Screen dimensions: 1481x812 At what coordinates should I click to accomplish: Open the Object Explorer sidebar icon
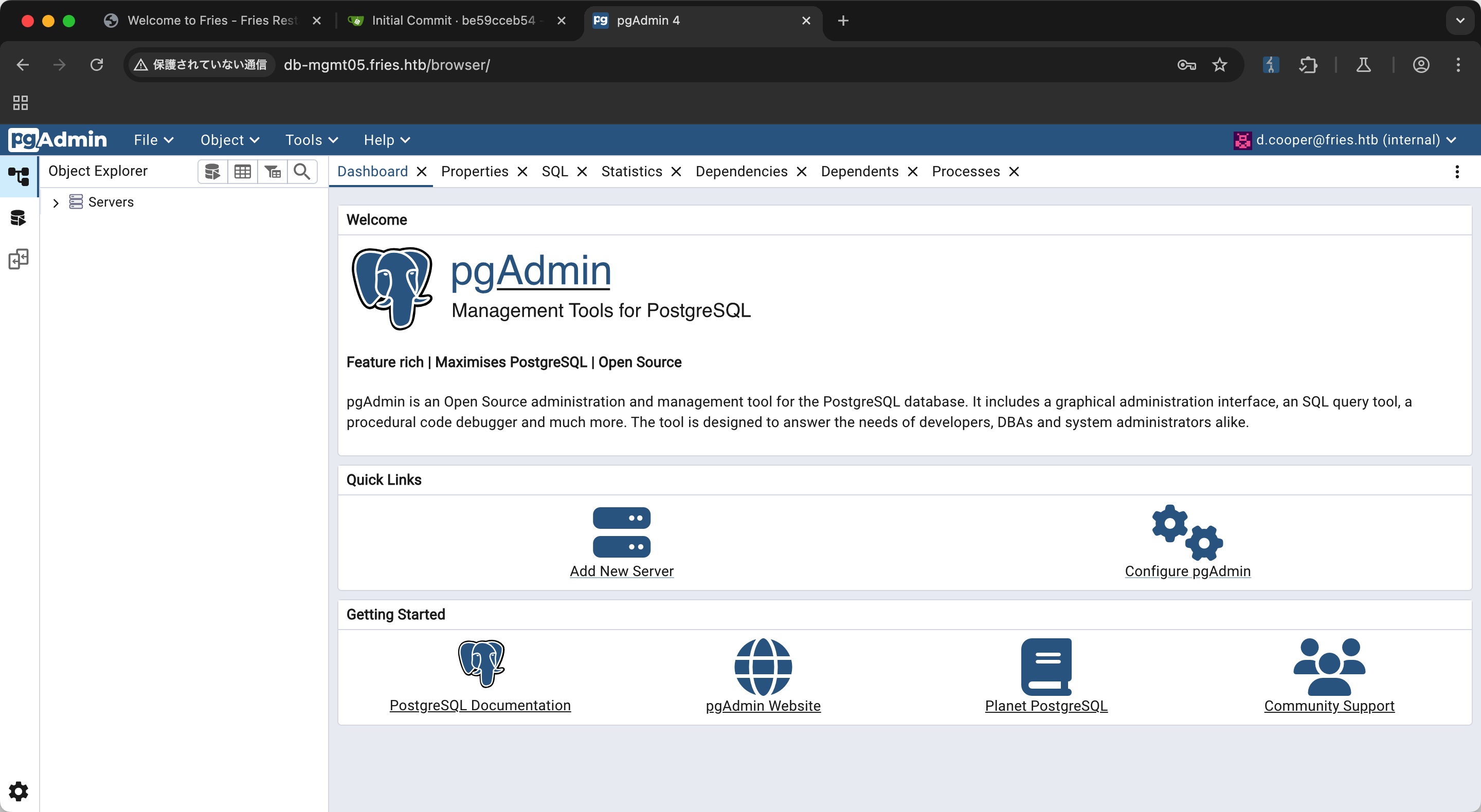pos(19,176)
